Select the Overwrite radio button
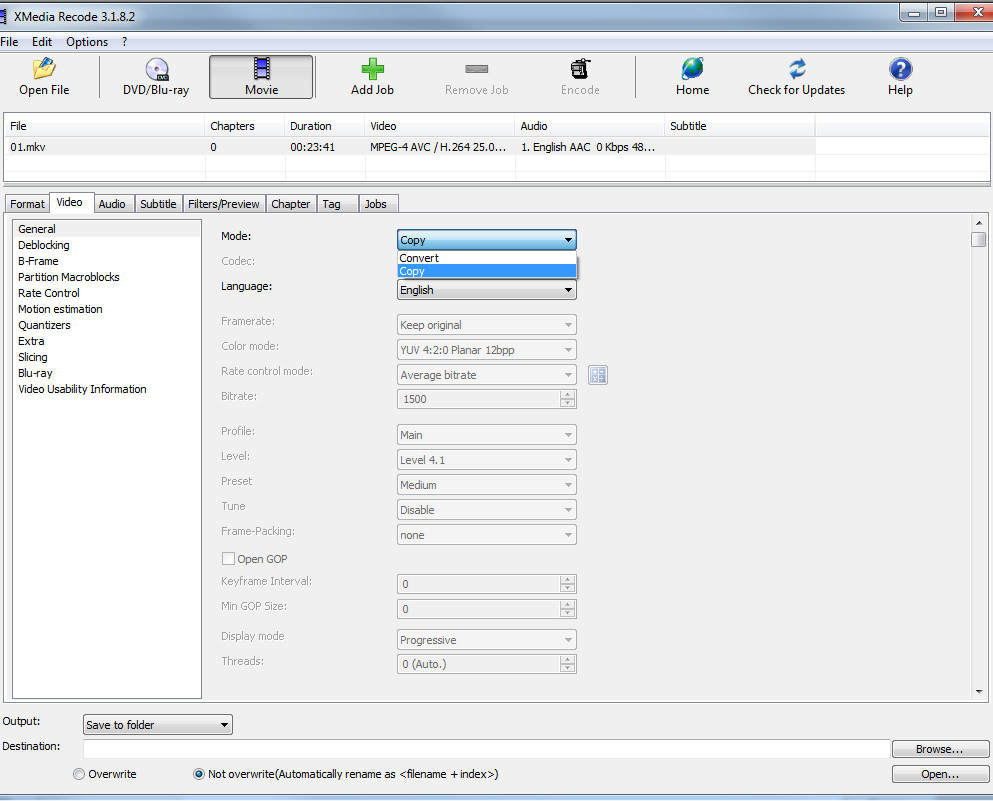 (79, 774)
